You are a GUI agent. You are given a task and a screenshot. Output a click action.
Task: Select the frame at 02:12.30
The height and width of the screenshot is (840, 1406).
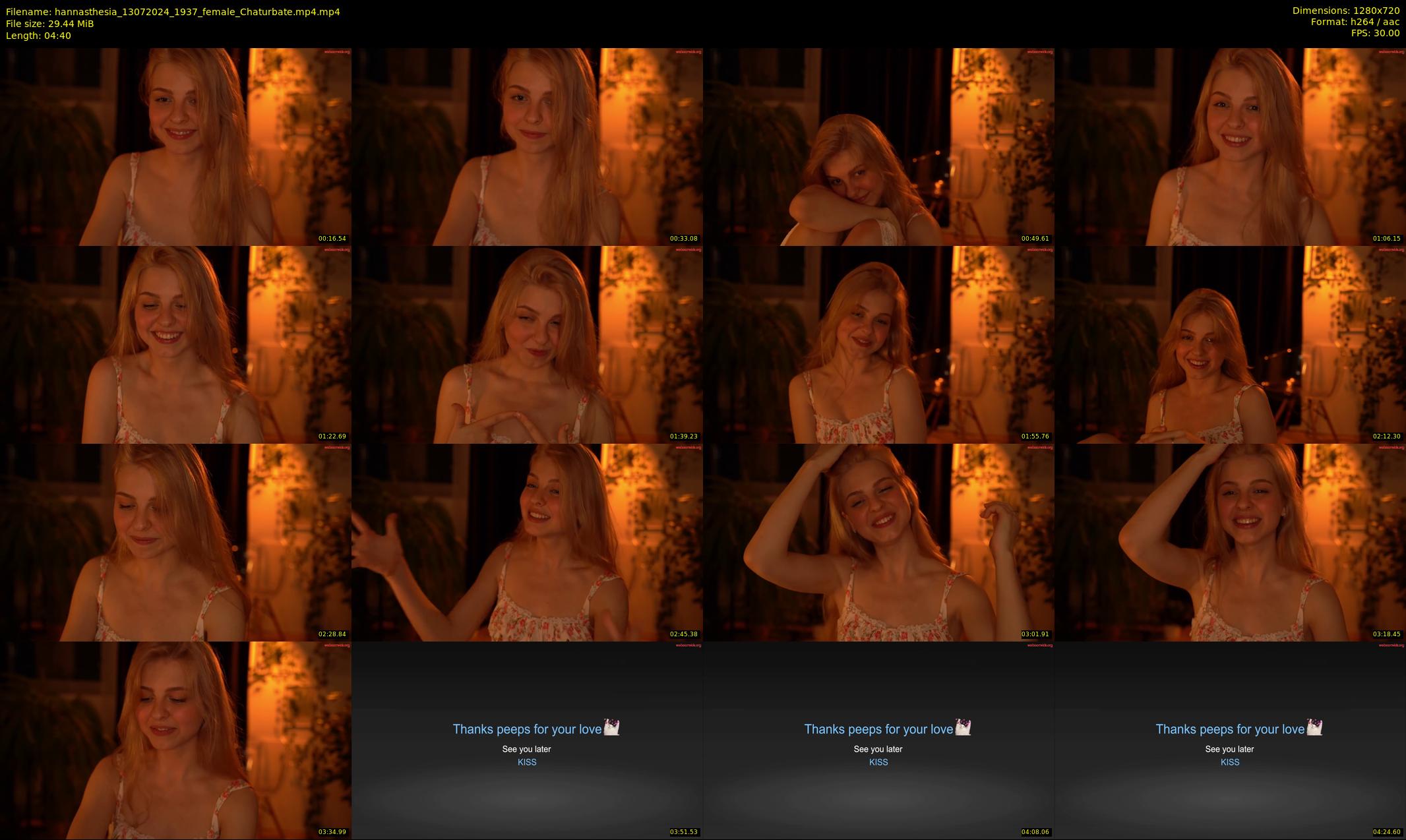1230,344
